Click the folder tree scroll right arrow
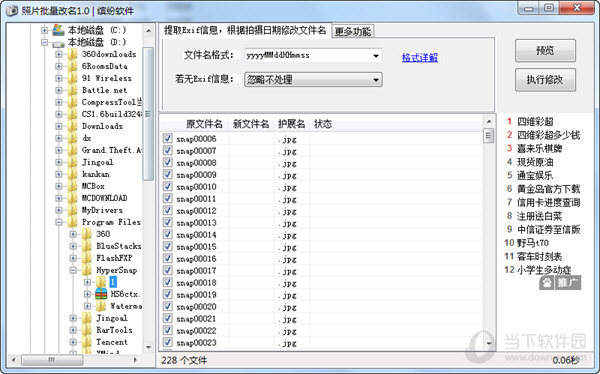This screenshot has width=600, height=374. [135, 360]
